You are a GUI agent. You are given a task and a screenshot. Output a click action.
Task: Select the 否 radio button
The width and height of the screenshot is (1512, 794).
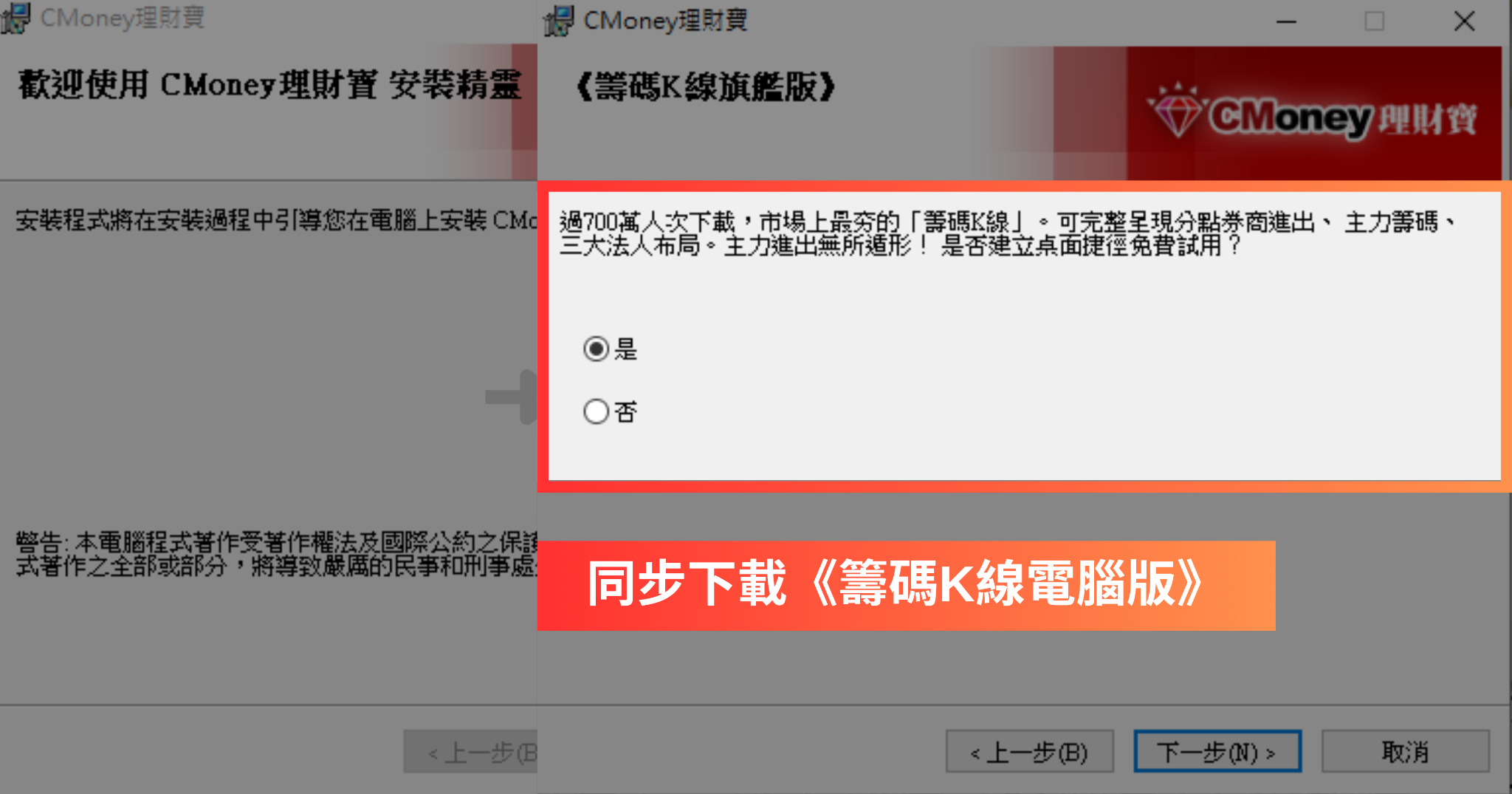coord(596,411)
